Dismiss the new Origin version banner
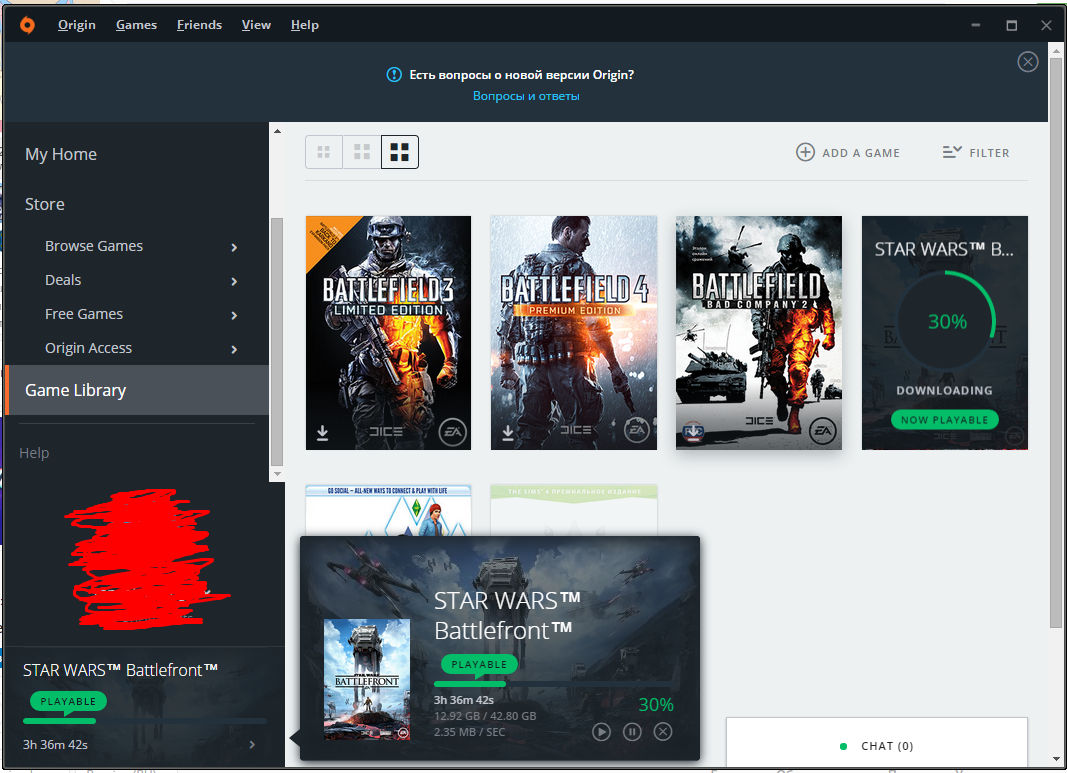 point(1028,62)
